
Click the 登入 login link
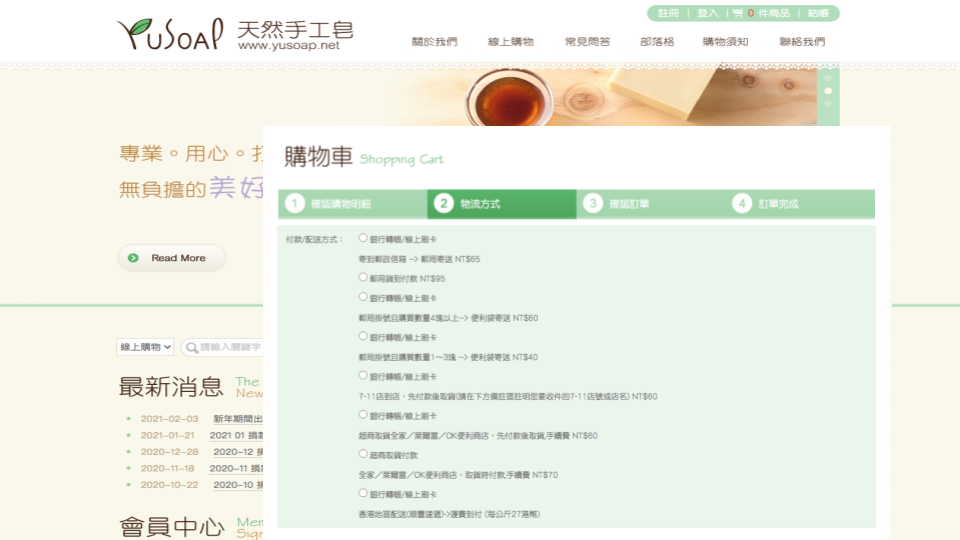click(707, 14)
